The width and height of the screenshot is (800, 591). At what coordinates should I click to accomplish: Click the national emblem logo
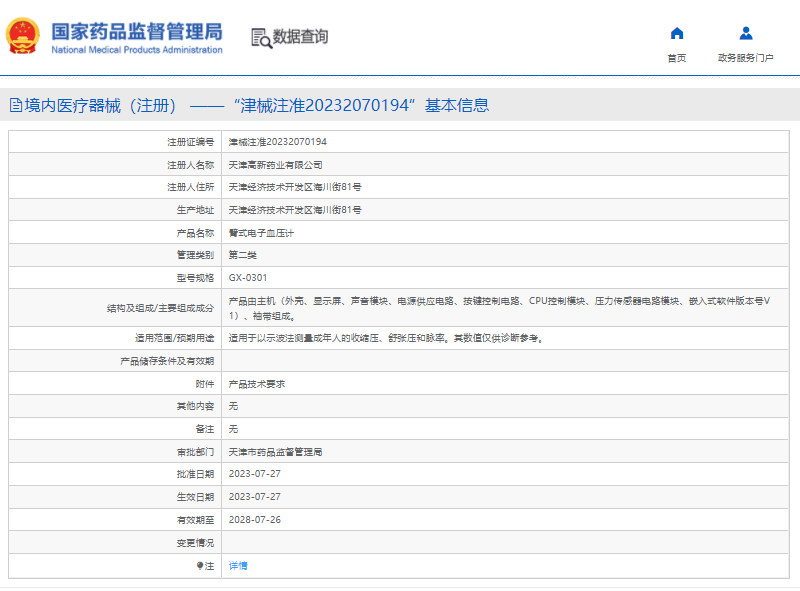point(22,36)
